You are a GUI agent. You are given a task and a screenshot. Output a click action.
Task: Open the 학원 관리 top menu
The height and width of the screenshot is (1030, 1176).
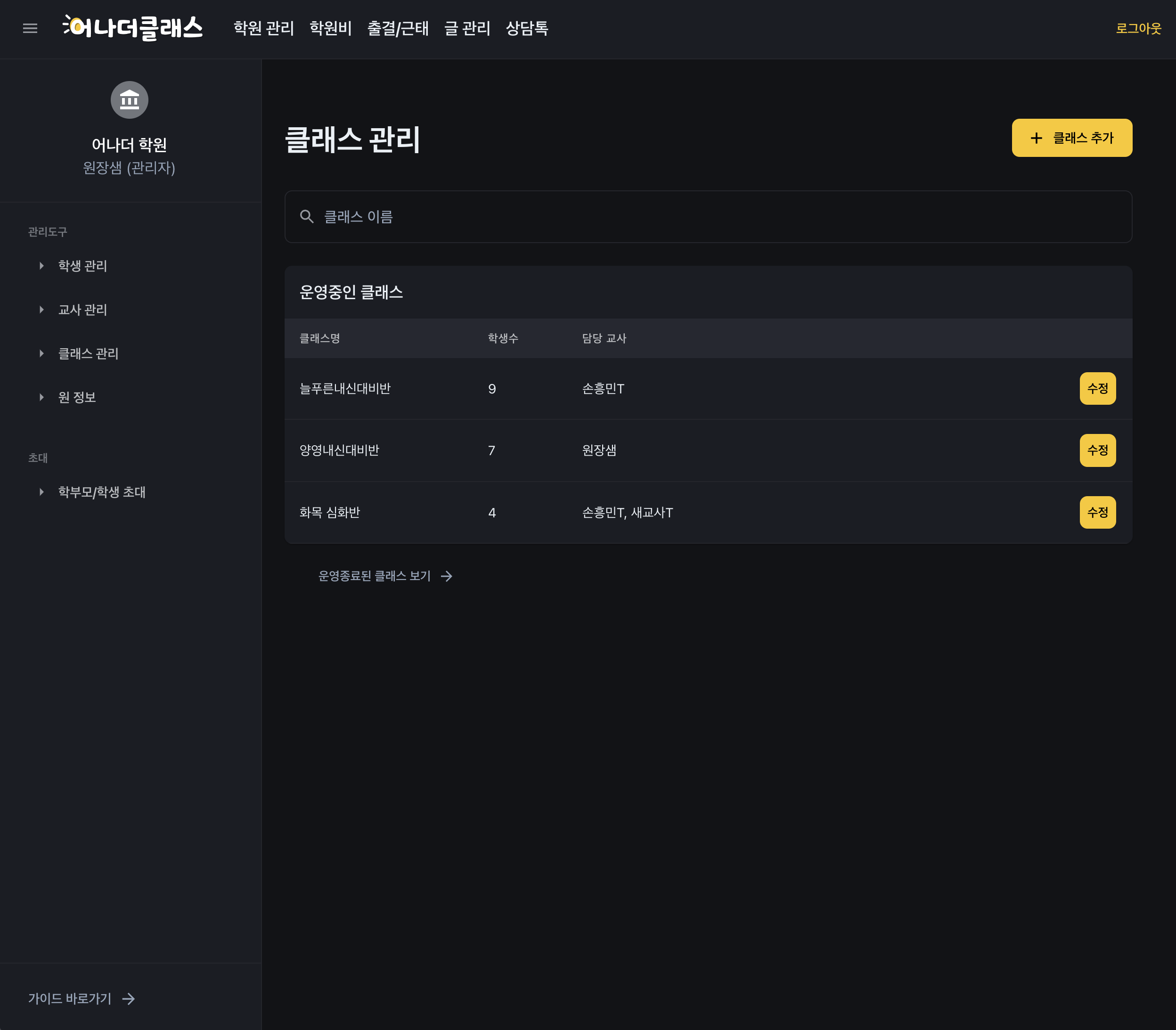coord(264,28)
